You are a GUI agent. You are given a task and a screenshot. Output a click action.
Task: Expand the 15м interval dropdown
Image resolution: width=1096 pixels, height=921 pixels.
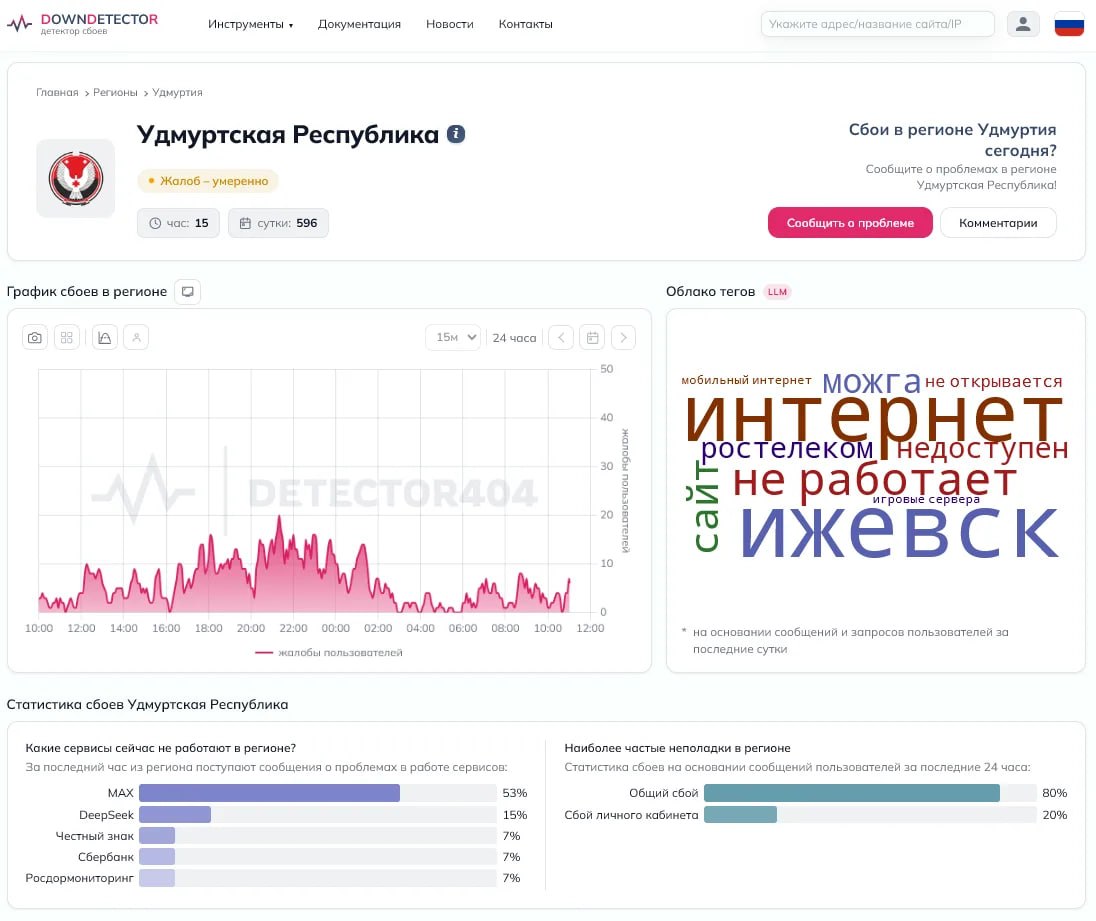pos(453,338)
